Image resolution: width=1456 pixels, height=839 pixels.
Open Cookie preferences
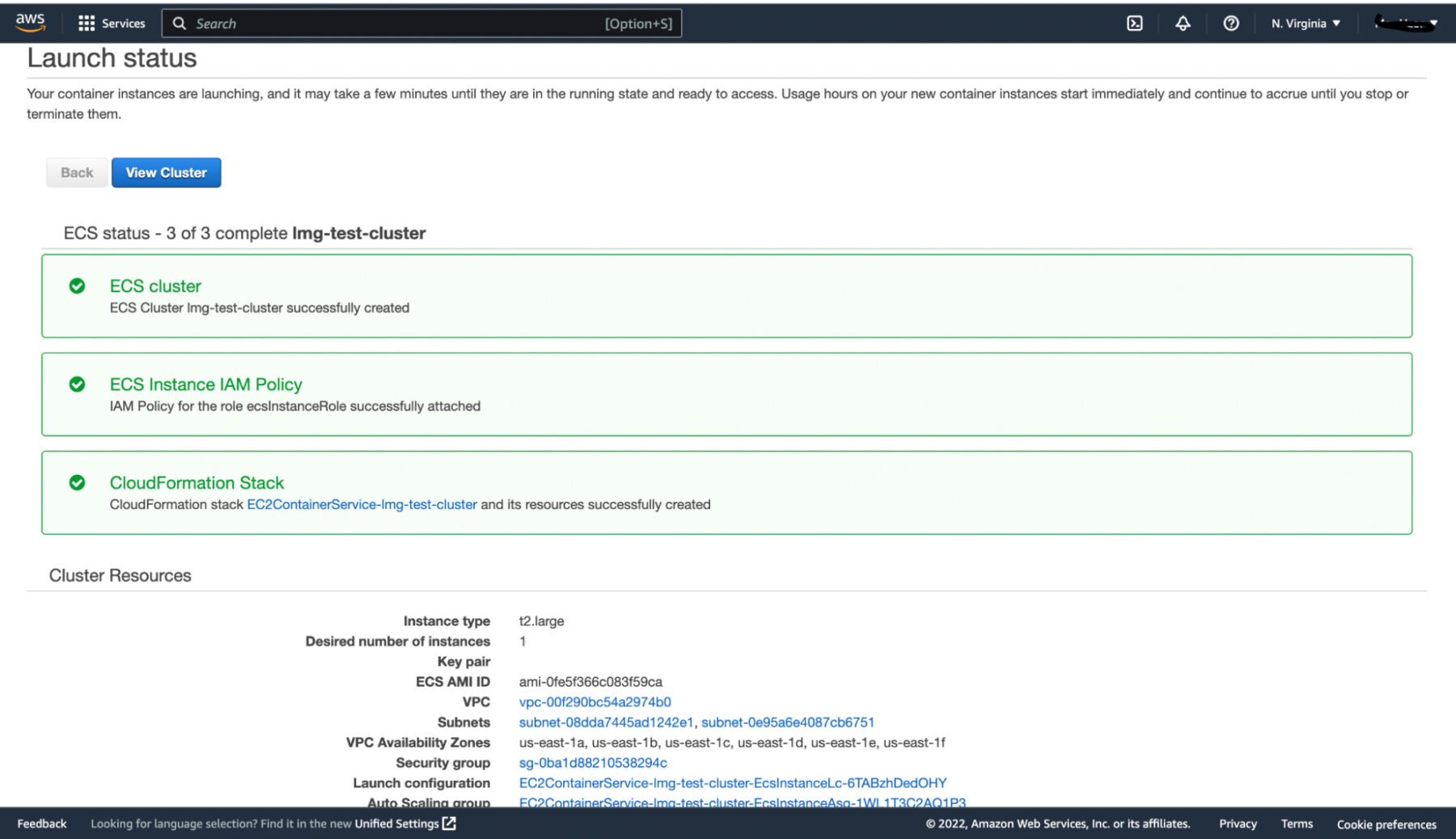point(1386,824)
